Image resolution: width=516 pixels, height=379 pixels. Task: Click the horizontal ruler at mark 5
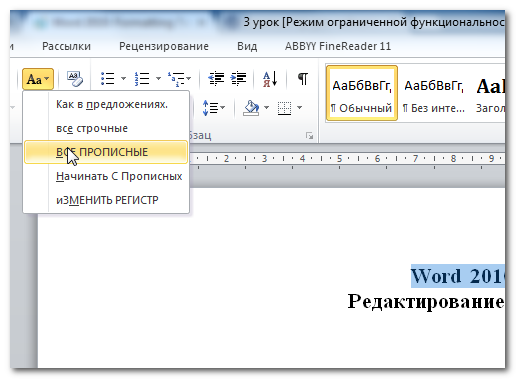[x=339, y=159]
